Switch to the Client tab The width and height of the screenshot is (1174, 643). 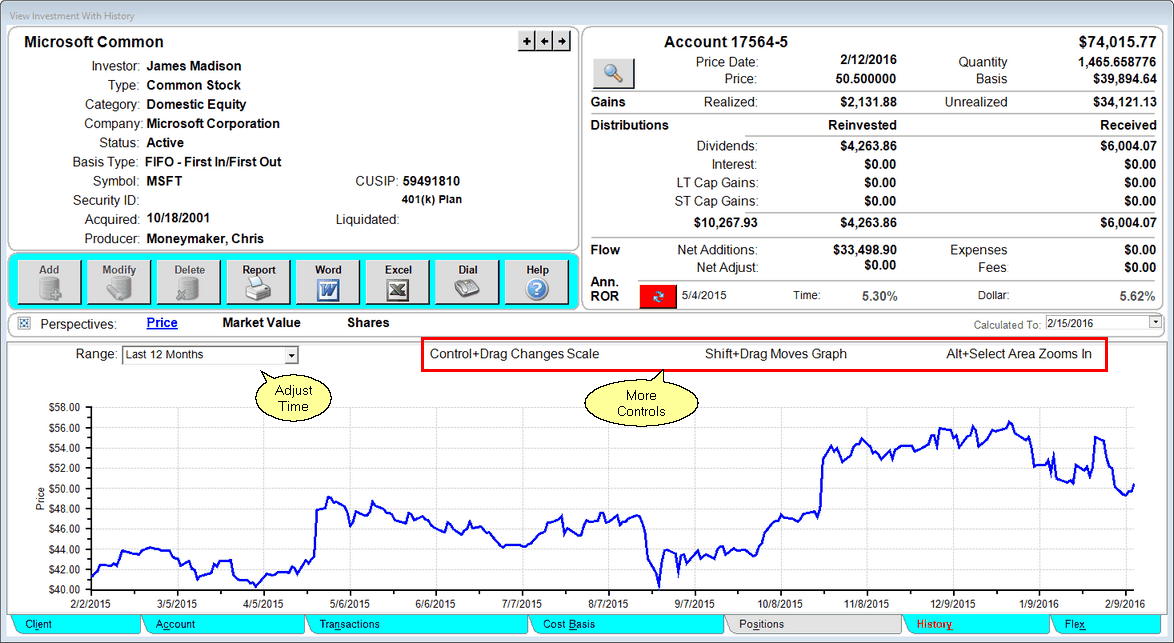(39, 624)
